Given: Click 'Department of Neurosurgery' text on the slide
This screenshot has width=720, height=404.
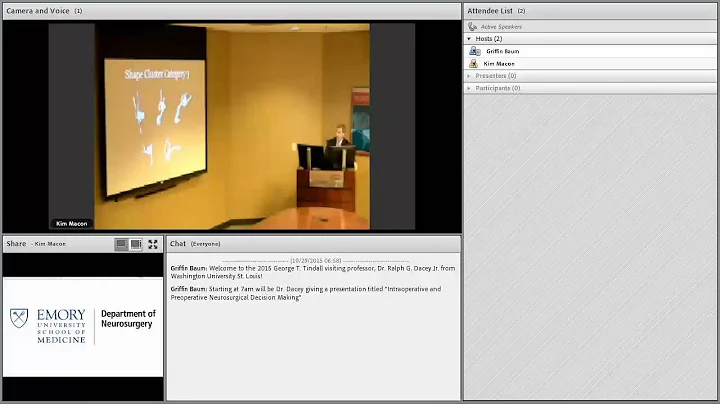Looking at the screenshot, I should coord(128,319).
